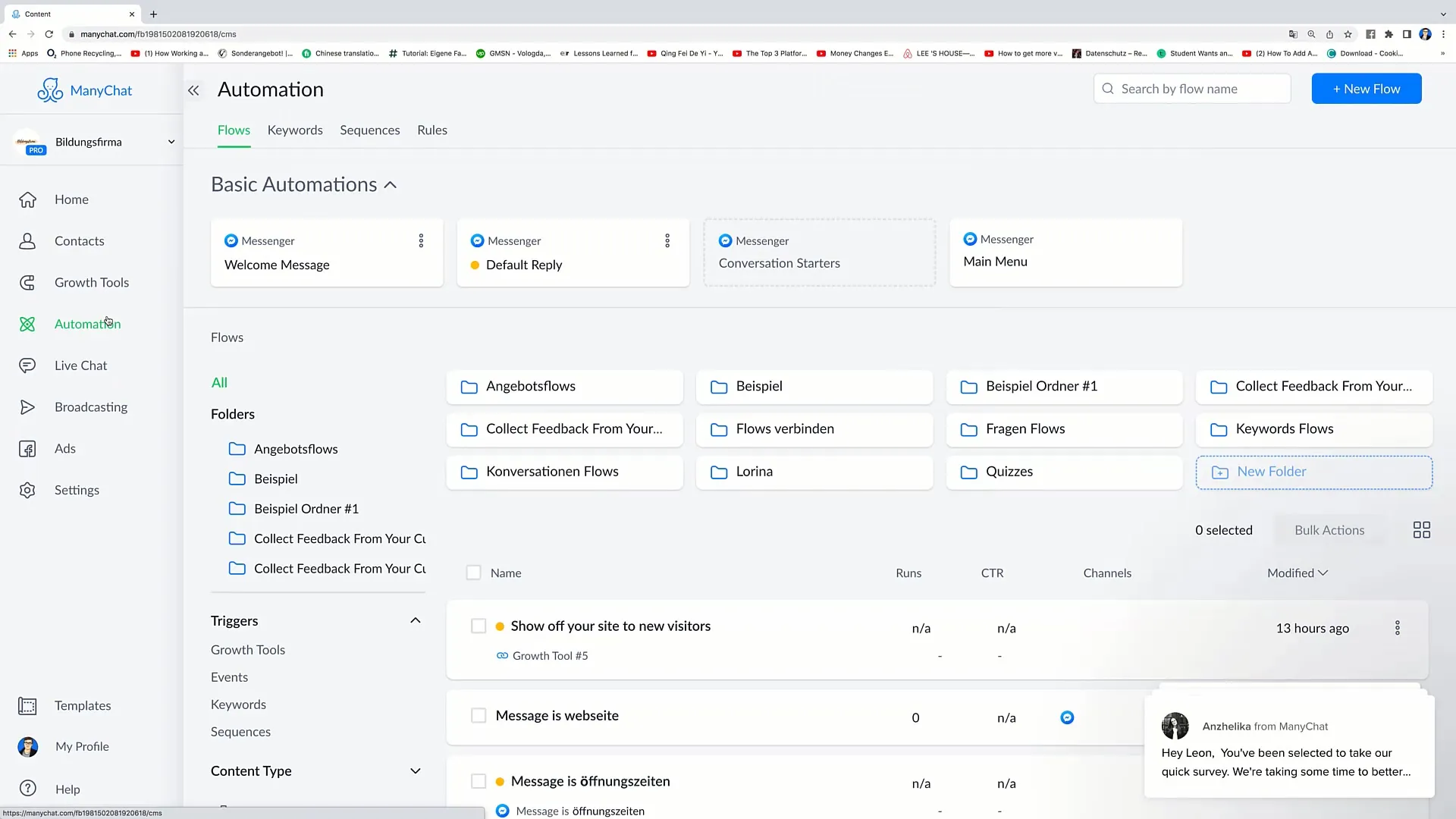Viewport: 1456px width, 819px height.
Task: Expand the Content Type section
Action: tap(417, 771)
